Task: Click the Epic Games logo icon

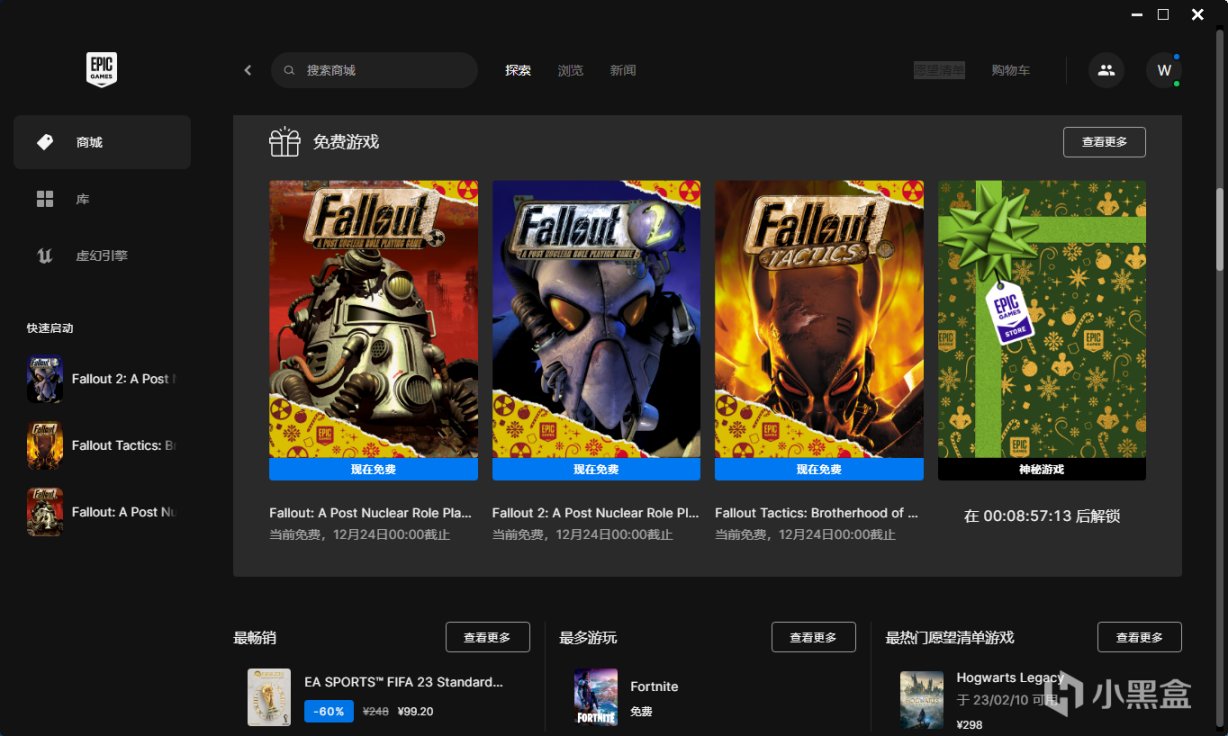Action: point(101,69)
